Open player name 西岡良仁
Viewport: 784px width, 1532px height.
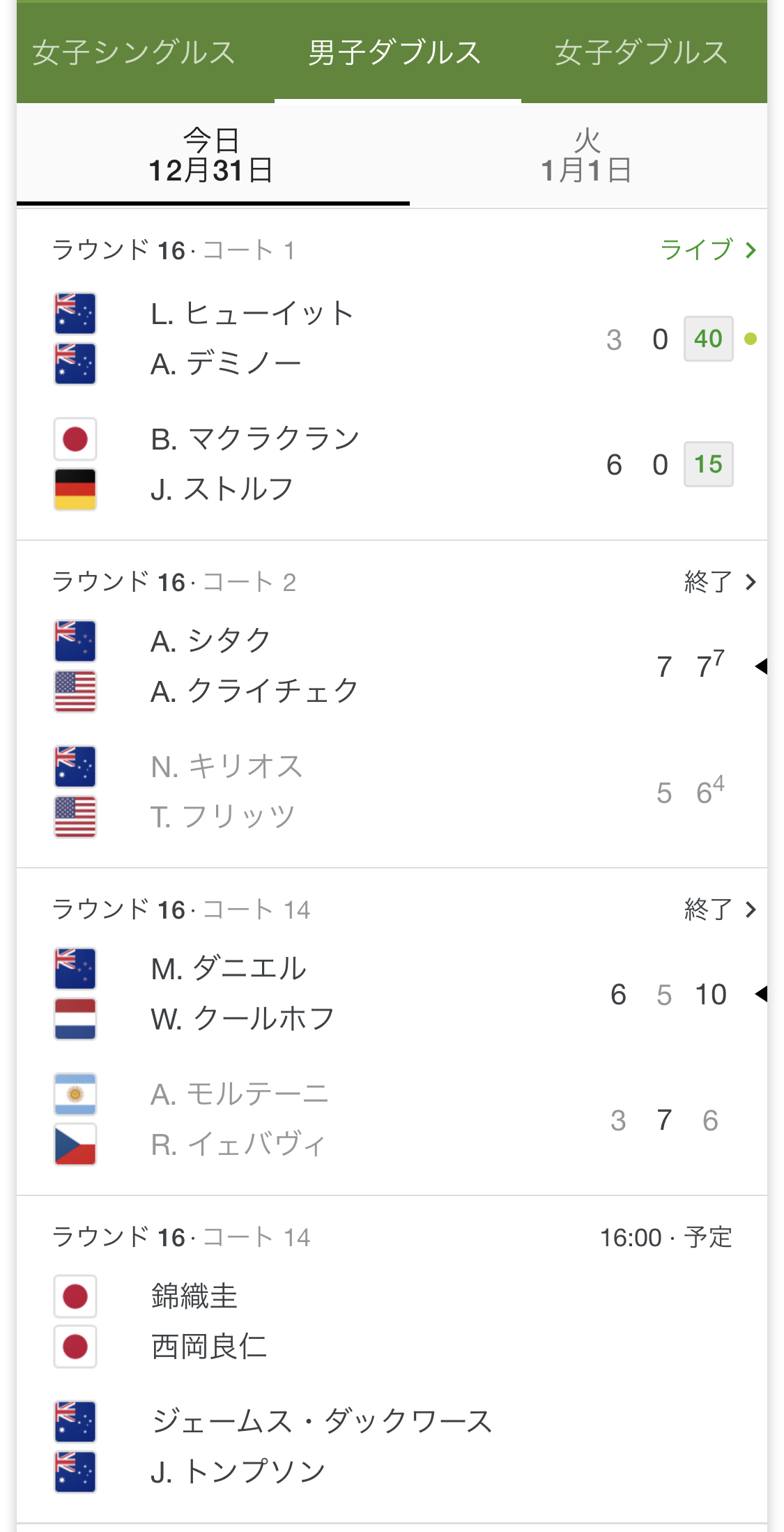click(209, 1347)
